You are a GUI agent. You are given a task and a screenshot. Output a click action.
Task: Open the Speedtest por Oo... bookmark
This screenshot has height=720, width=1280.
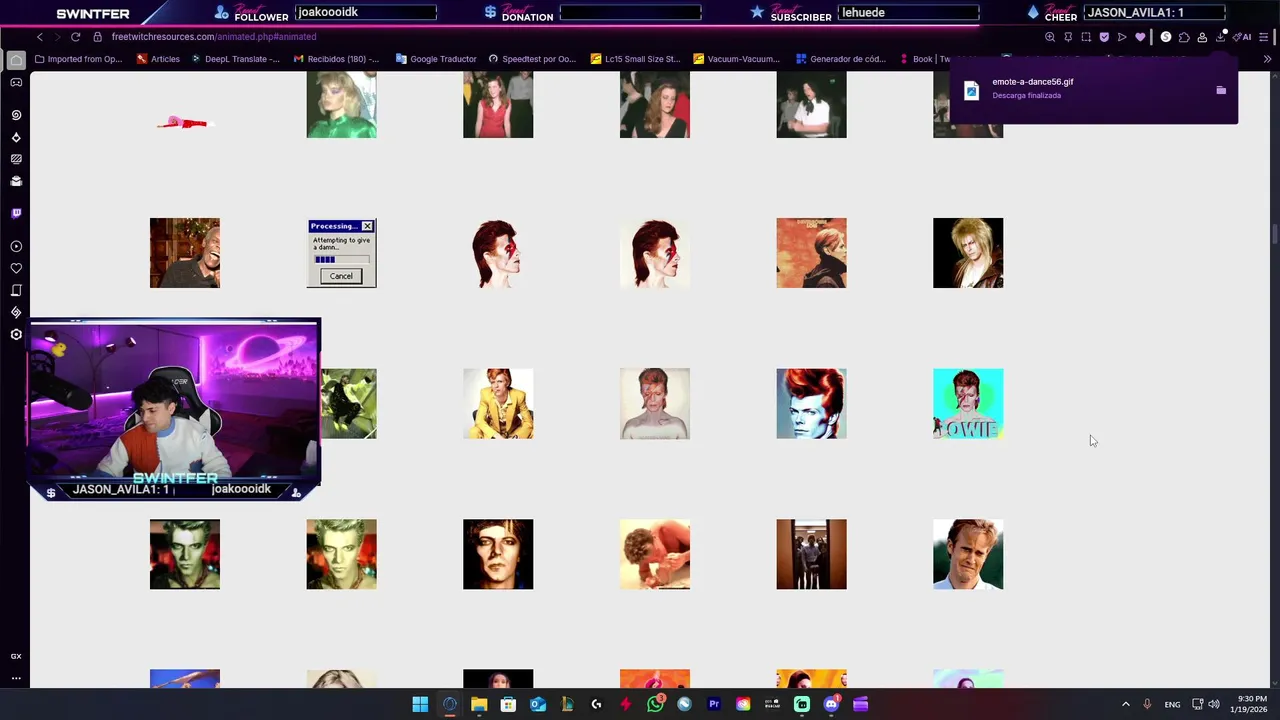(532, 59)
